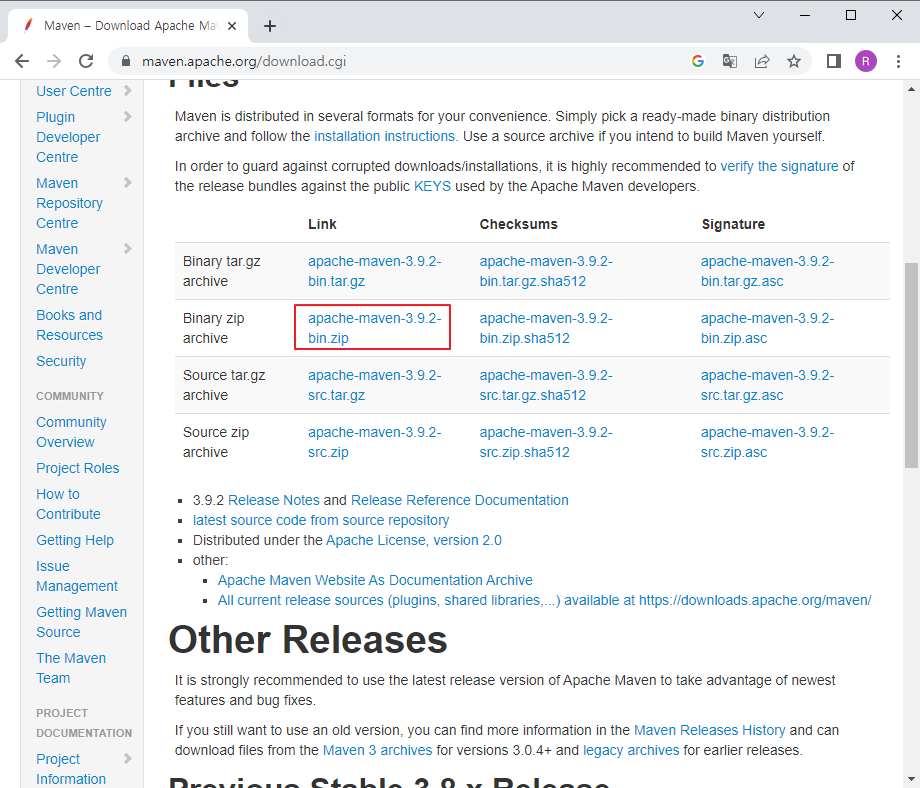Share this page icon
The height and width of the screenshot is (788, 920).
tap(762, 61)
